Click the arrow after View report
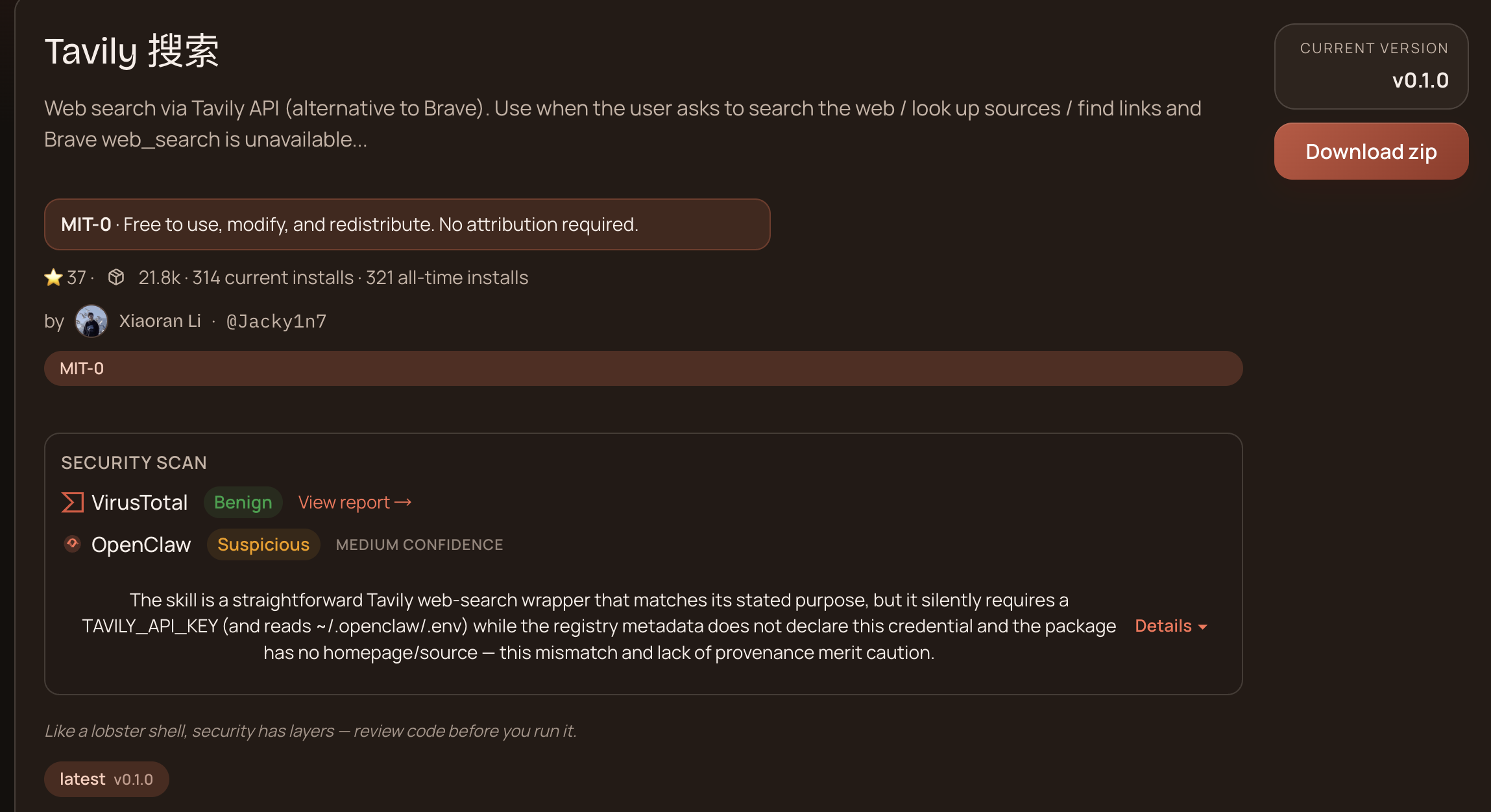Screen dimensions: 1491x812 tap(403, 503)
